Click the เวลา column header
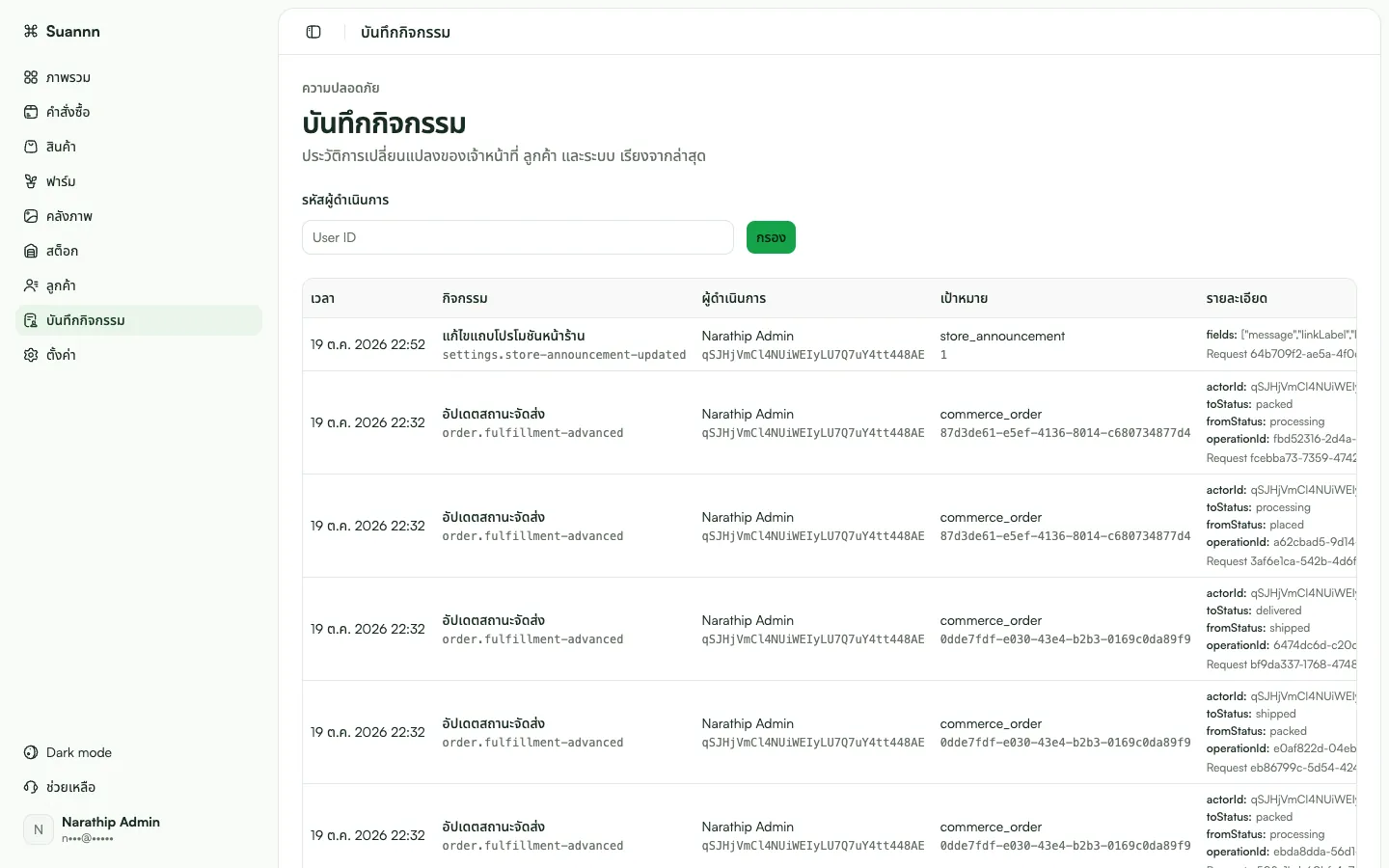The image size is (1389, 868). [x=323, y=299]
